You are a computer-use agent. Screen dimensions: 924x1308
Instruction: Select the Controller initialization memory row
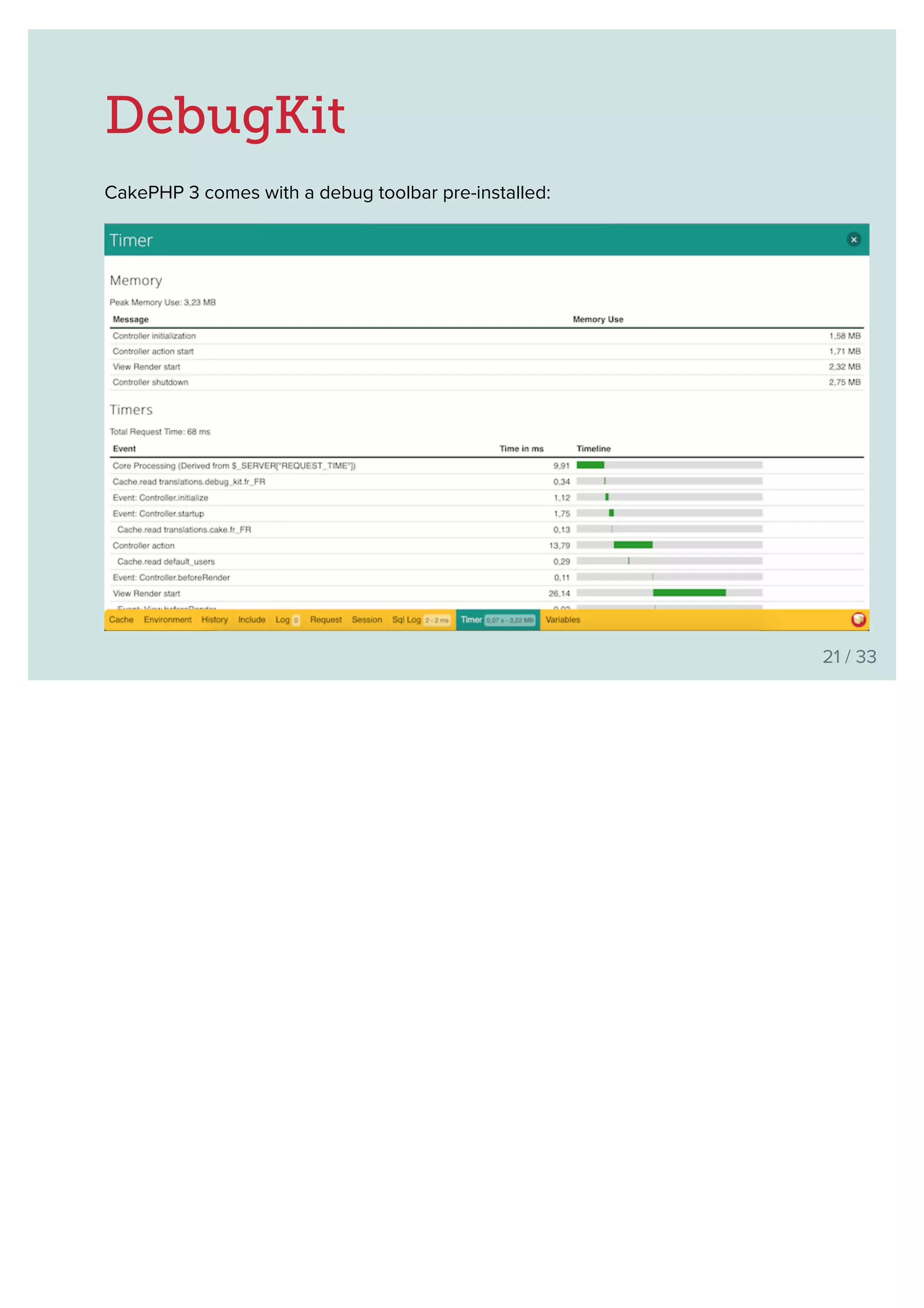pos(154,336)
